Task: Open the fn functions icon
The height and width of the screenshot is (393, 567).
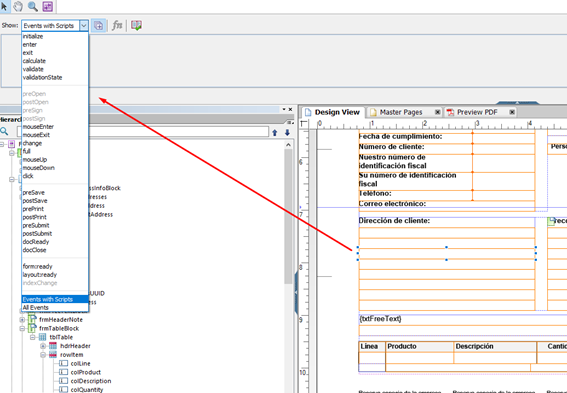Action: 117,25
